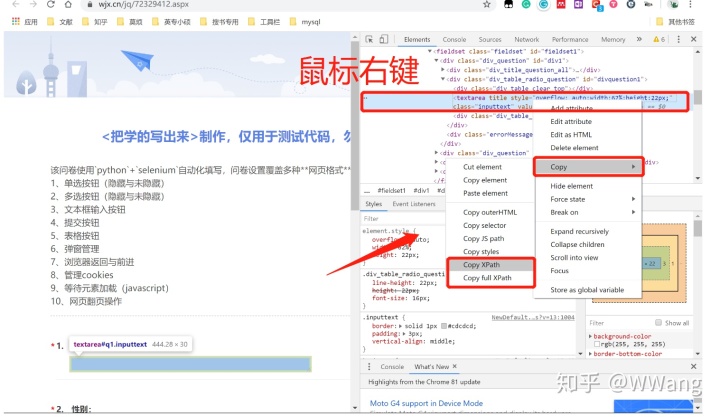
Task: Expand the border shorthand in .inputtext rule
Action: [400, 326]
